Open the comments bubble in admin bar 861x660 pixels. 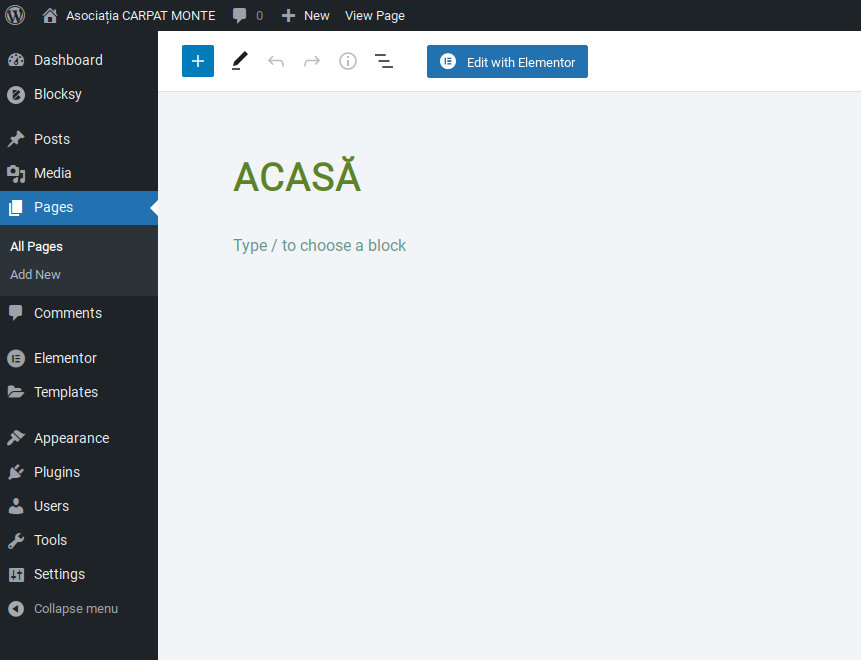tap(248, 15)
